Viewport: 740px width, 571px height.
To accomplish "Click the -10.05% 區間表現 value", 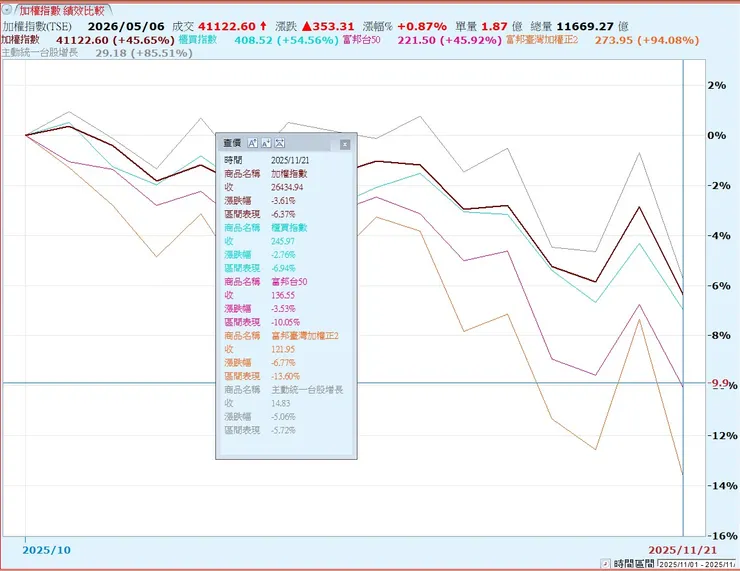I will 286,322.
